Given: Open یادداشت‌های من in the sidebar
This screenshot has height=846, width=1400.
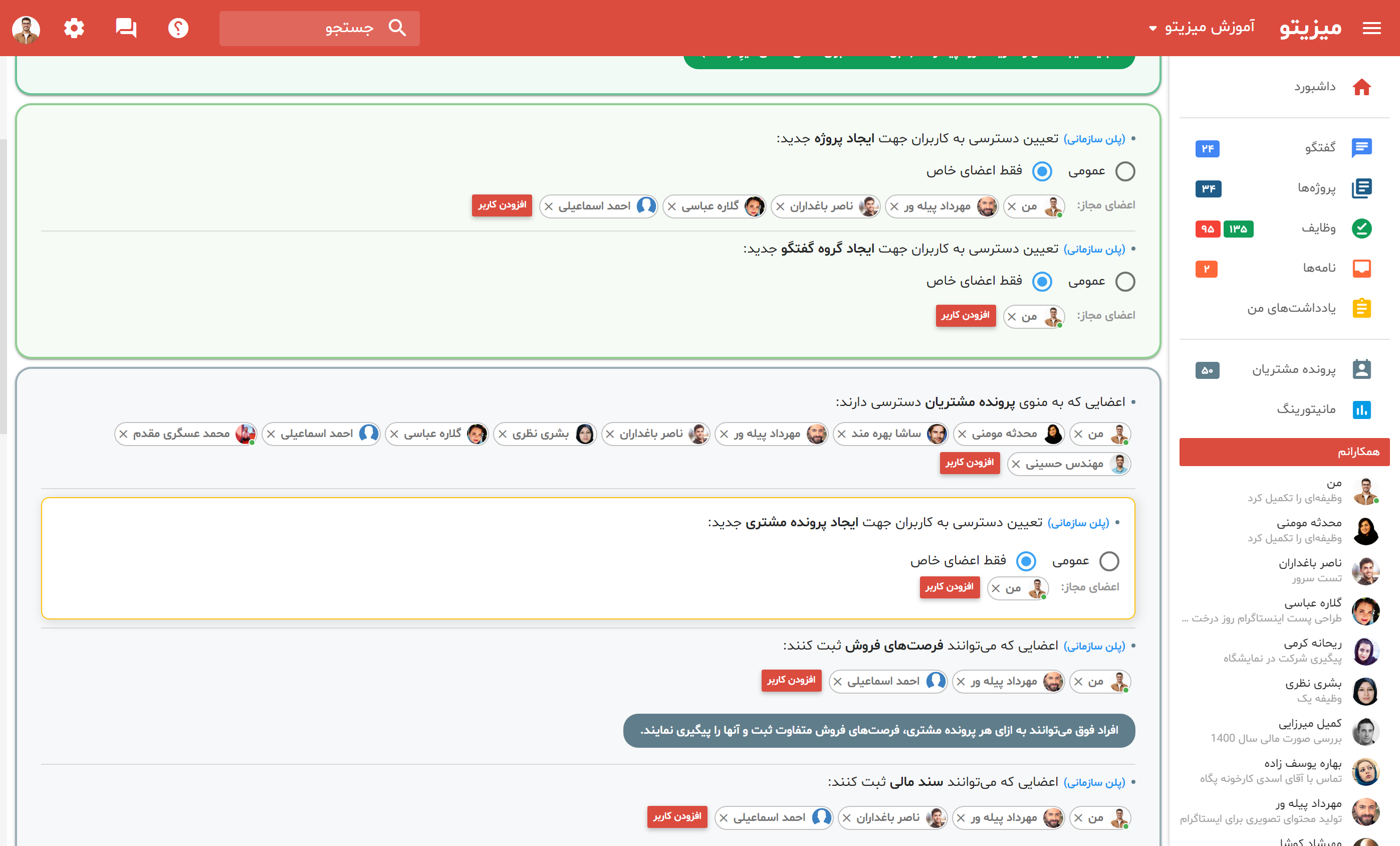Looking at the screenshot, I should [x=1284, y=308].
